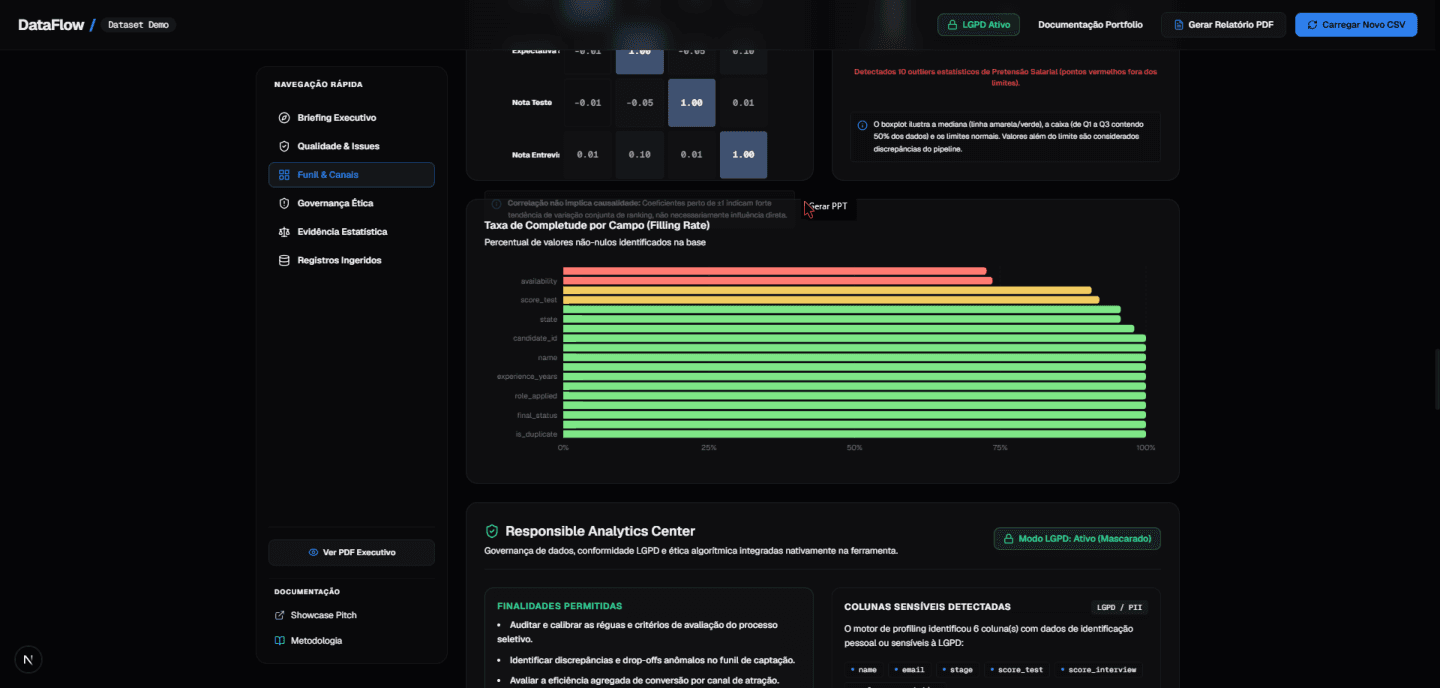Go to Qualidade & Issues
1440x688 pixels.
point(351,146)
